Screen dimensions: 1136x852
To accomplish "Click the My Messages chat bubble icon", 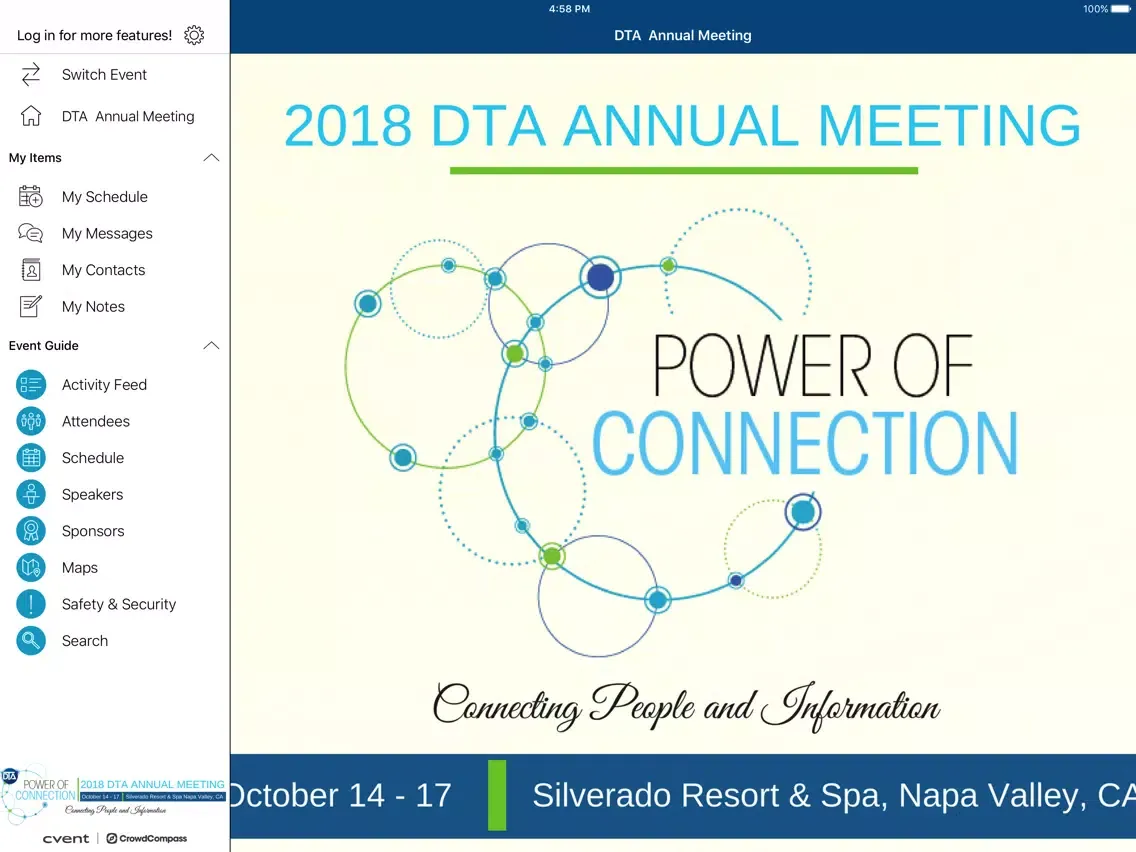I will pos(31,233).
